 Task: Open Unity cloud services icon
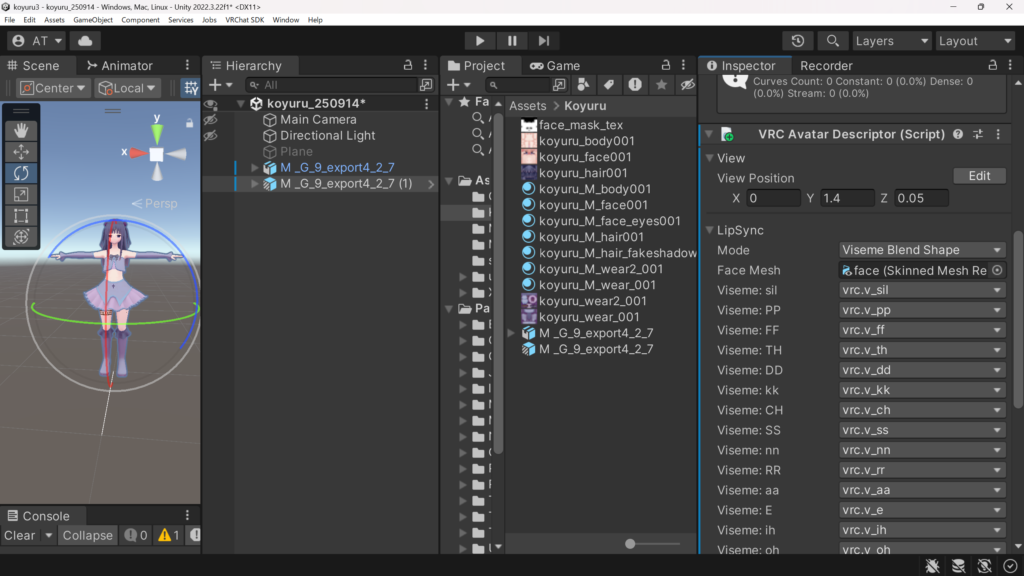click(85, 40)
